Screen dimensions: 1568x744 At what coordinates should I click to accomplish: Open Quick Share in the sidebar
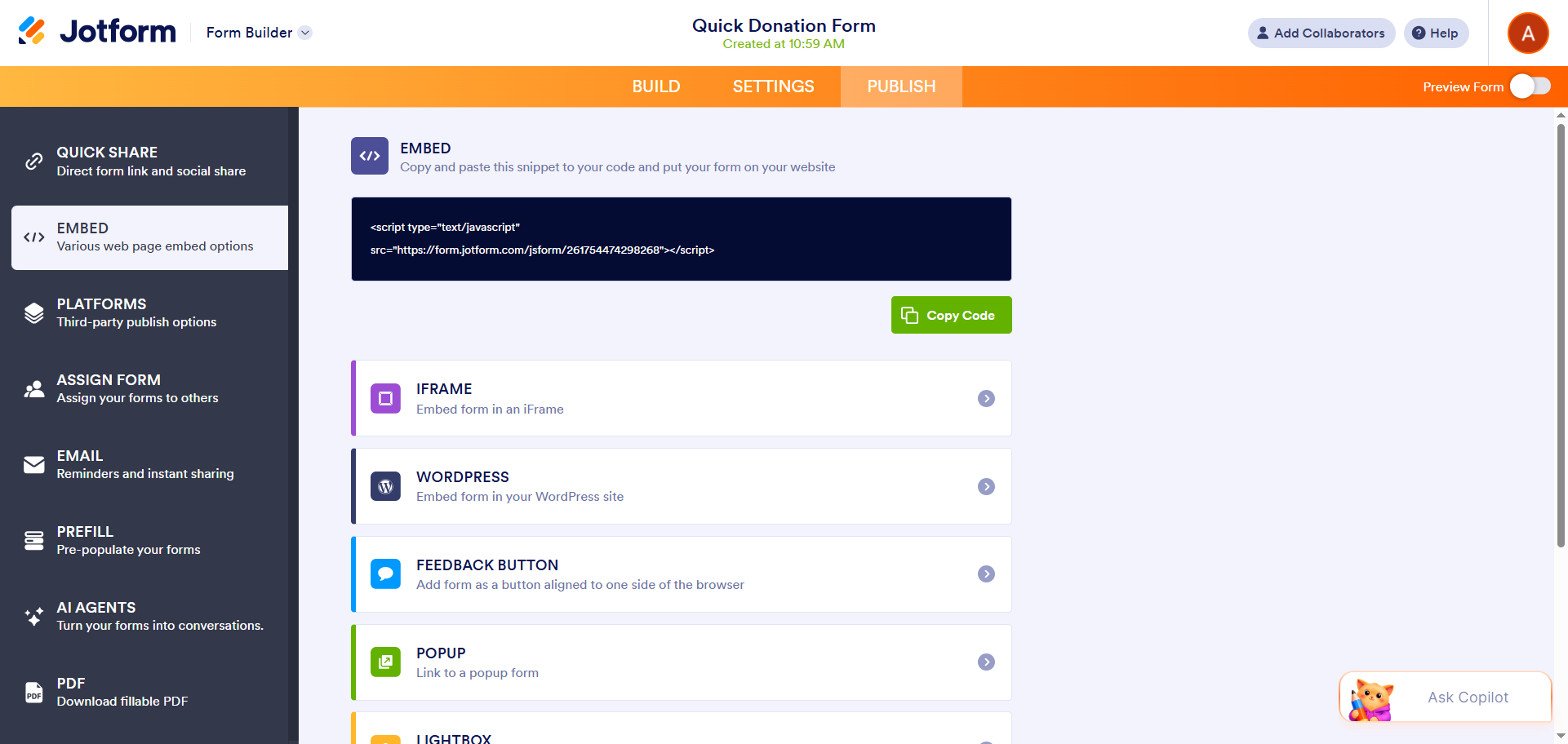pyautogui.click(x=149, y=162)
